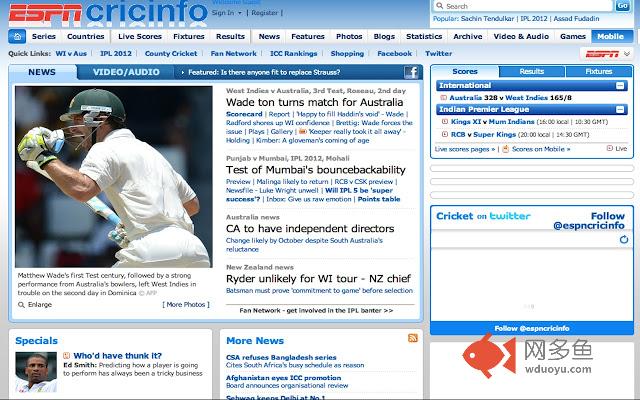Click the Go search button
Image resolution: width=640 pixels, height=400 pixels.
click(622, 6)
